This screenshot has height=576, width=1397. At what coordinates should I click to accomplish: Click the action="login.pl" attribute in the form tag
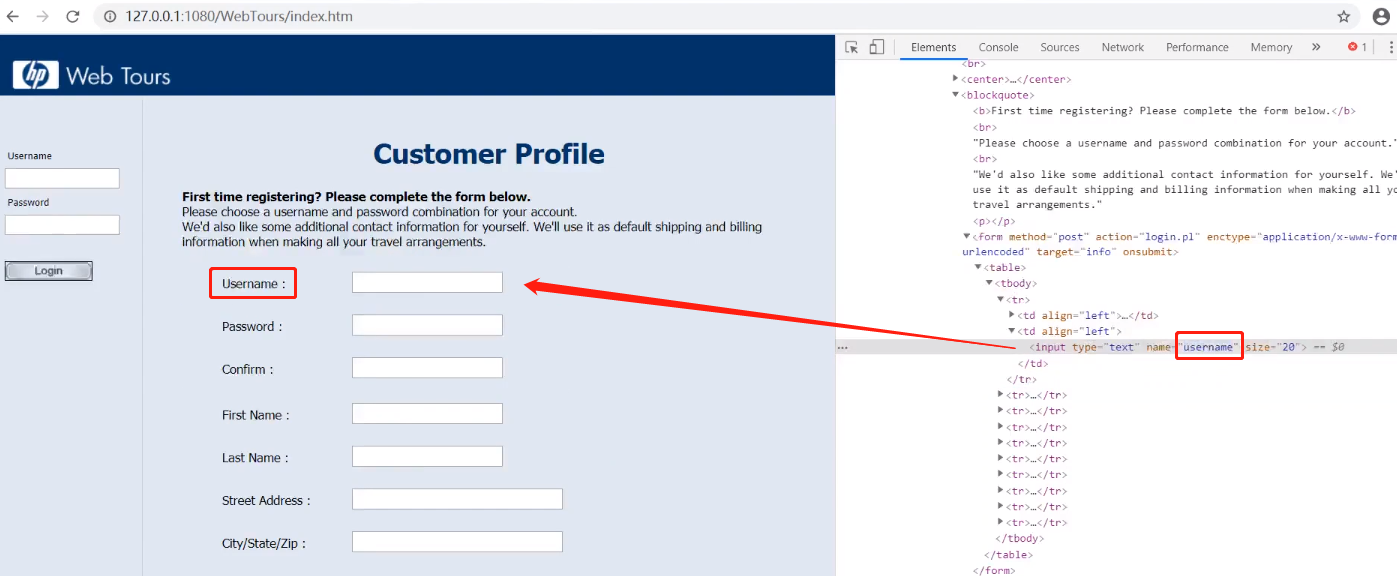coord(1148,237)
